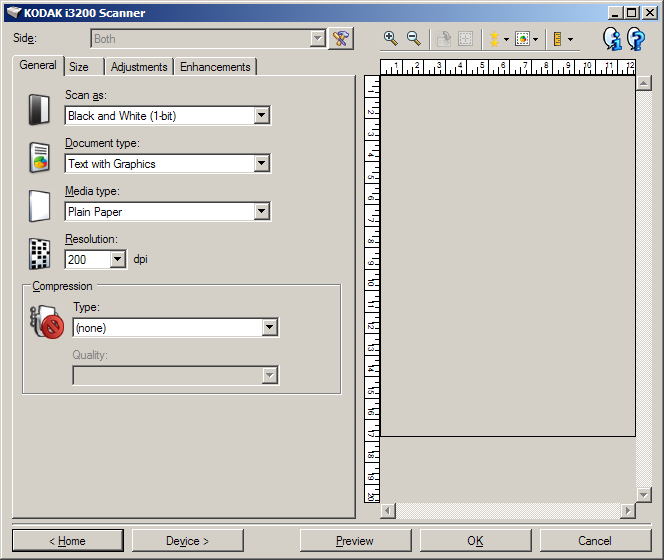Click the vertical ruler beside preview
Screen dimensions: 664x560
372,289
